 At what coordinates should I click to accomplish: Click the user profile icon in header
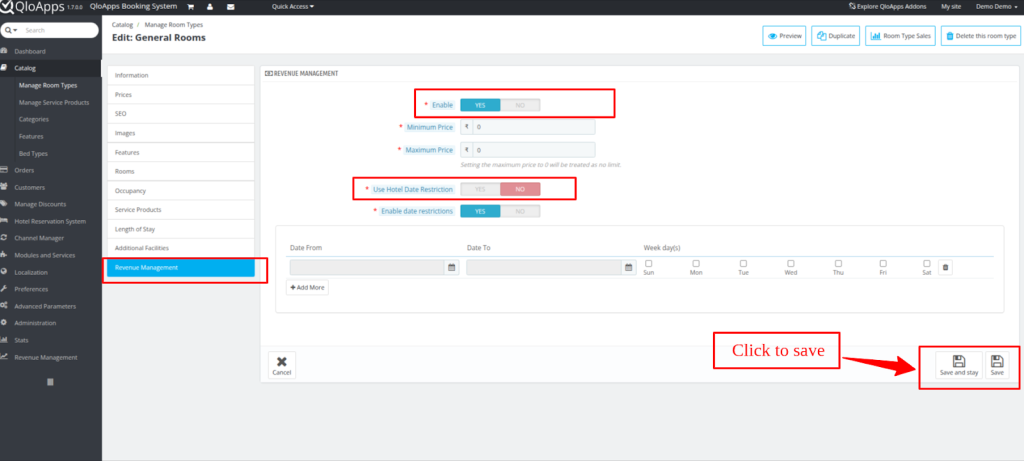pos(210,6)
